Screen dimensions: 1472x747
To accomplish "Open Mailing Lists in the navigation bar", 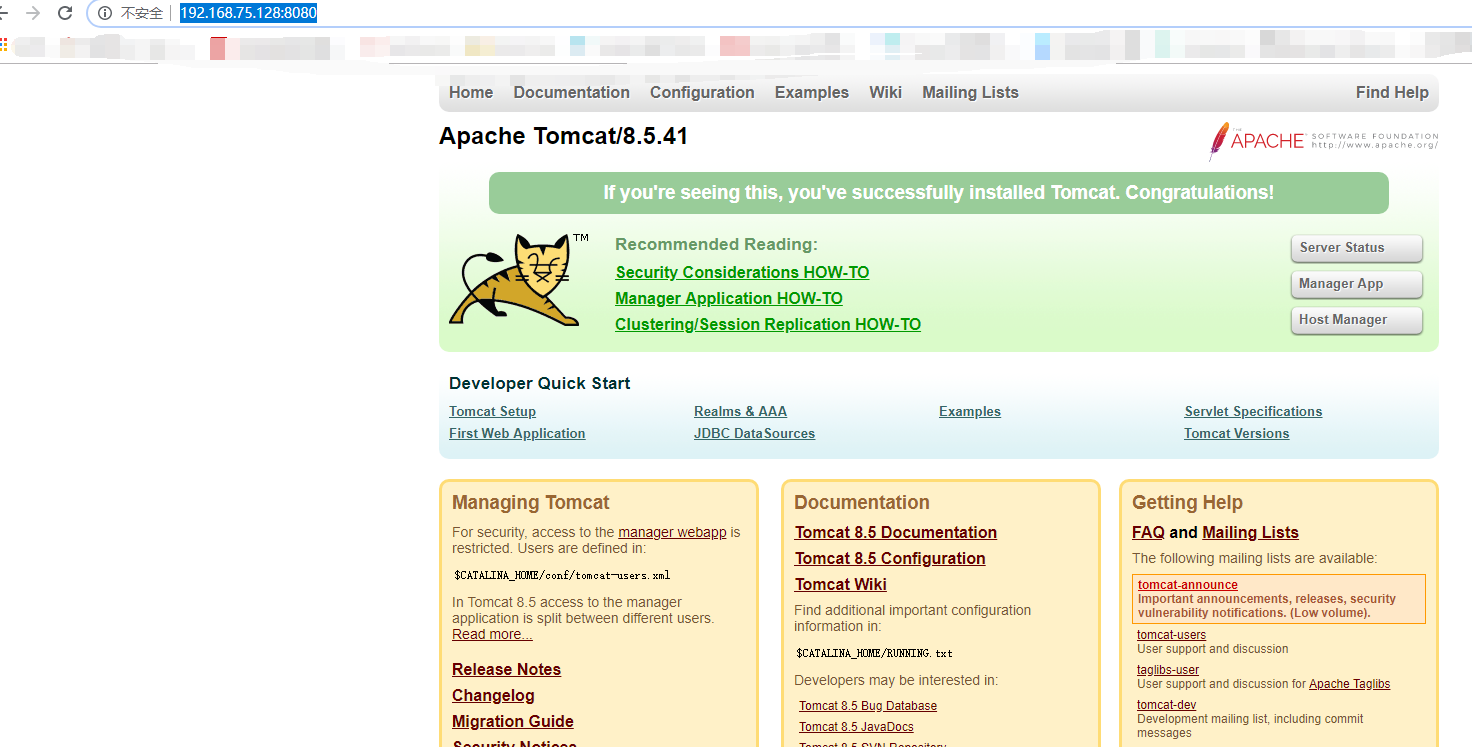I will pyautogui.click(x=970, y=92).
